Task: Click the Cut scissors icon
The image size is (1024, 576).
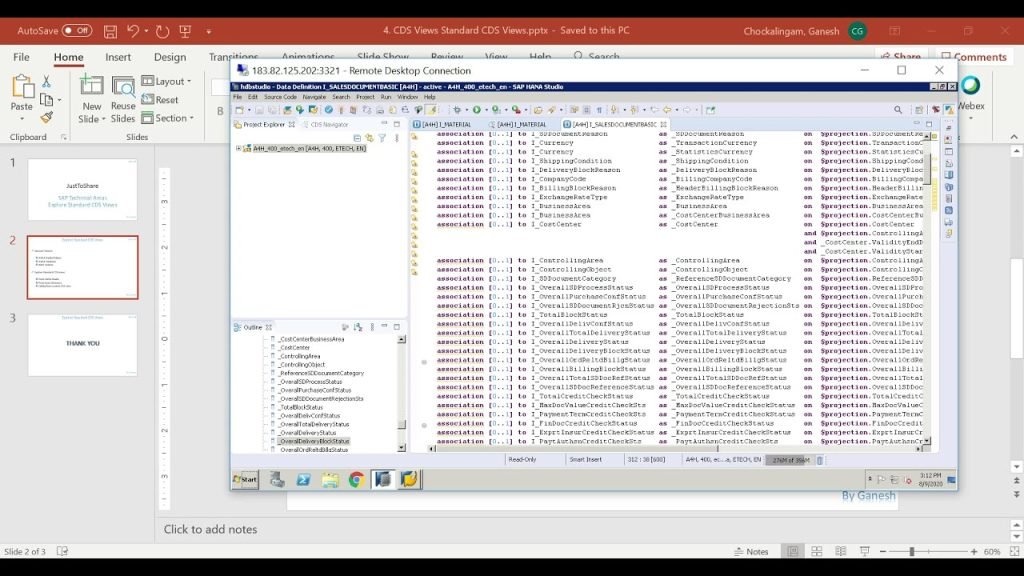Action: 45,81
